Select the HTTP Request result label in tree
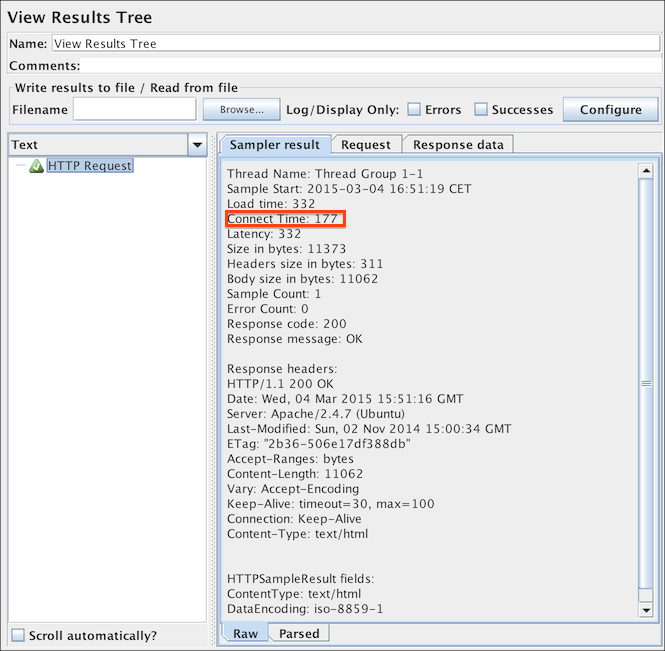The image size is (665, 651). (x=89, y=166)
